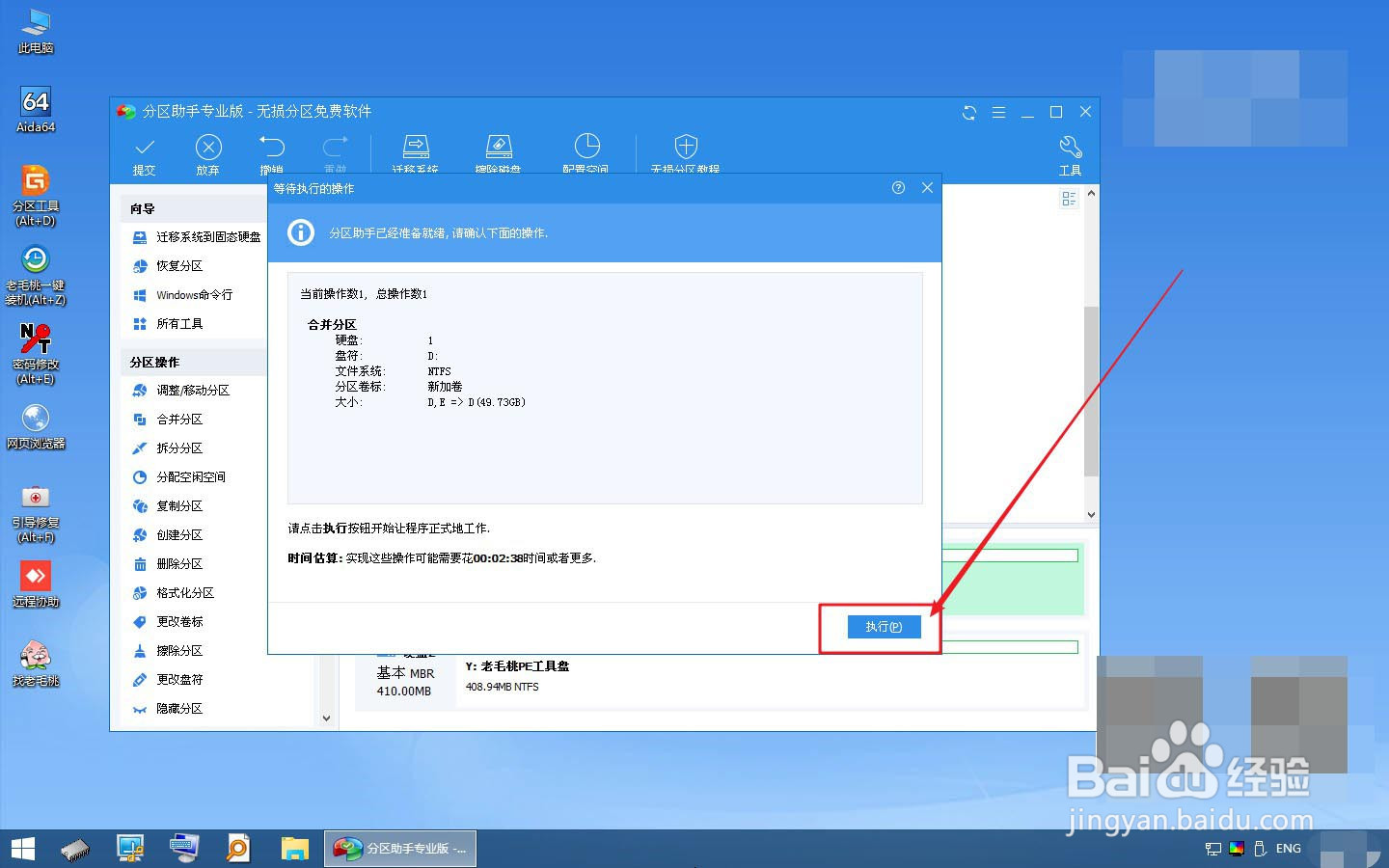Viewport: 1389px width, 868px height.
Task: Open the Windows Start menu
Action: [x=23, y=849]
